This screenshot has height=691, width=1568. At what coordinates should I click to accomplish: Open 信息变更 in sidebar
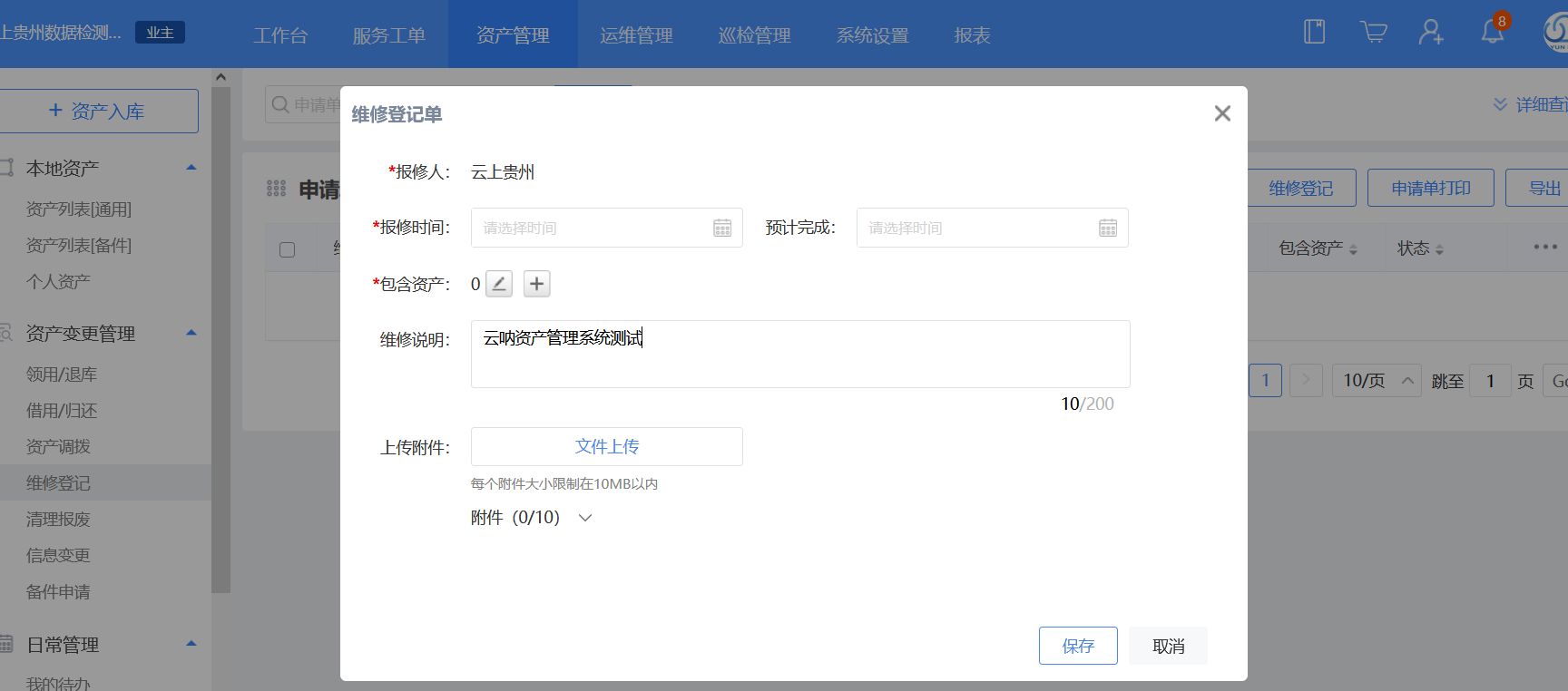[x=58, y=556]
